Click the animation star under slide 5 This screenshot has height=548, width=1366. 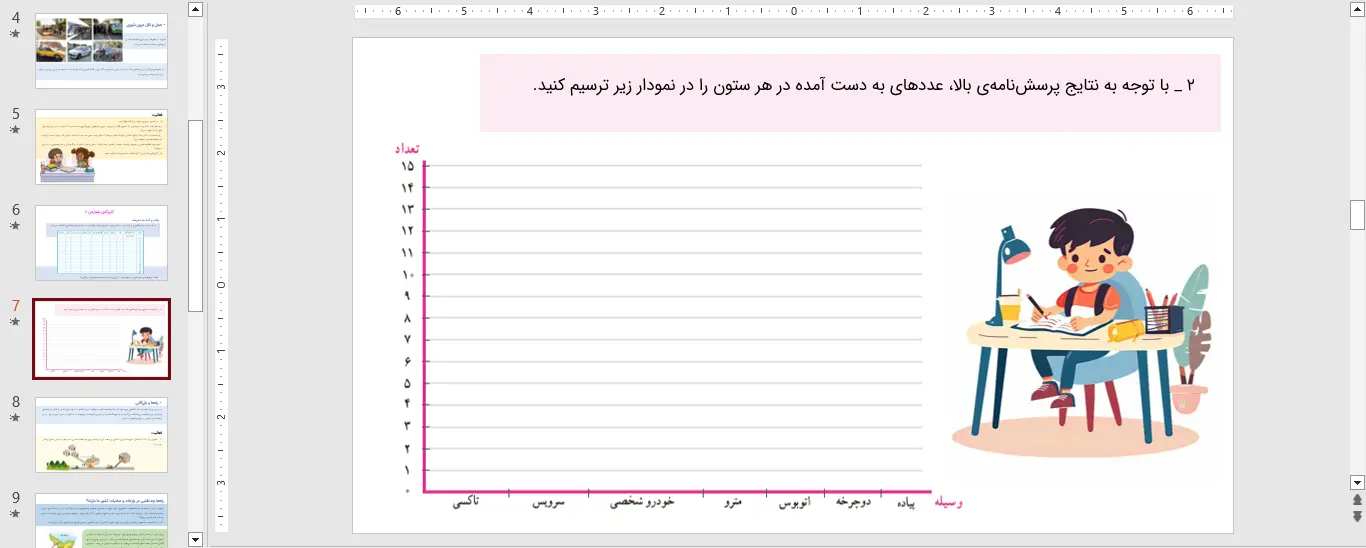(15, 130)
